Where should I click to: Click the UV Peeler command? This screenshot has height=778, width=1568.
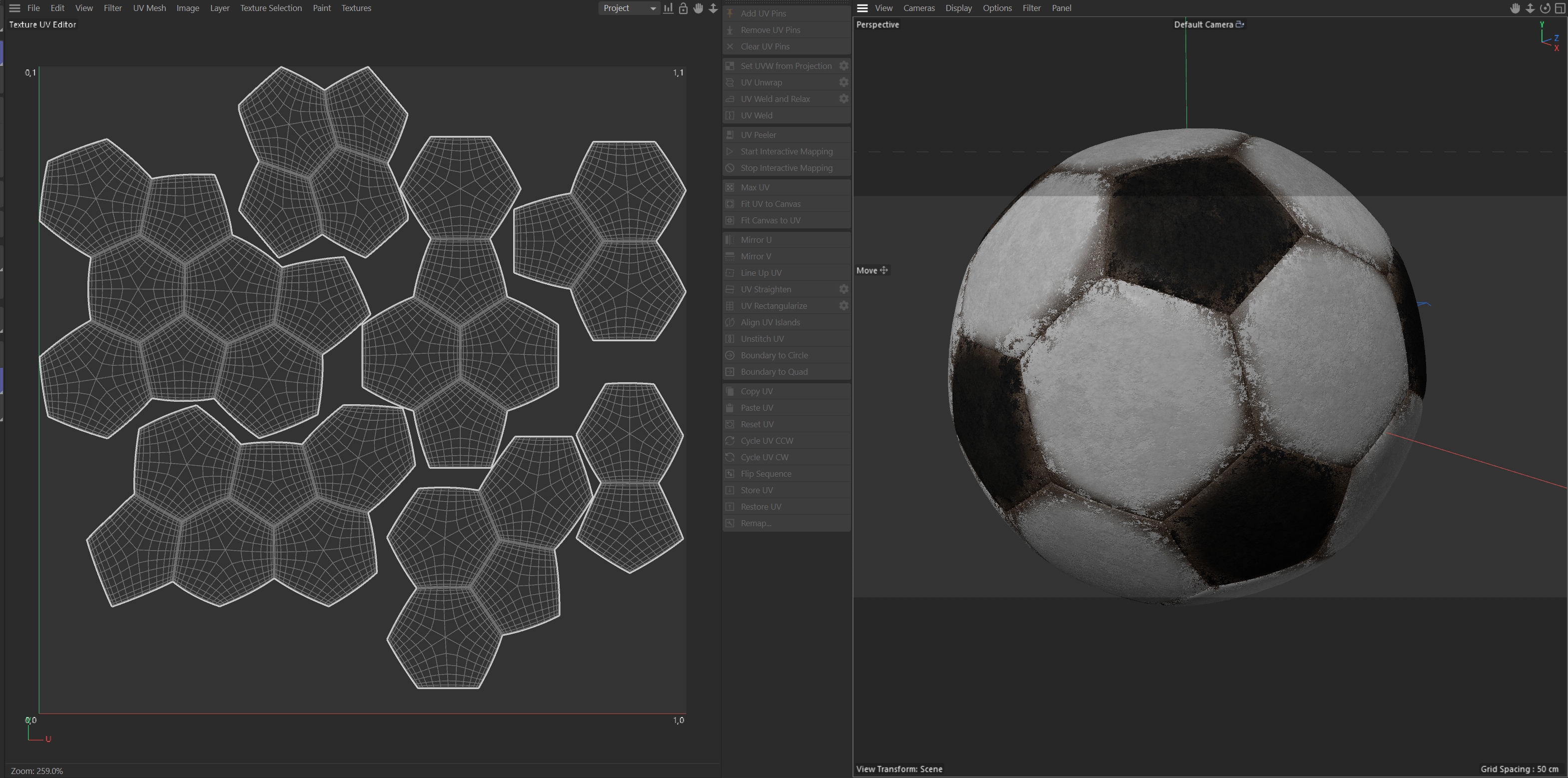[x=758, y=134]
